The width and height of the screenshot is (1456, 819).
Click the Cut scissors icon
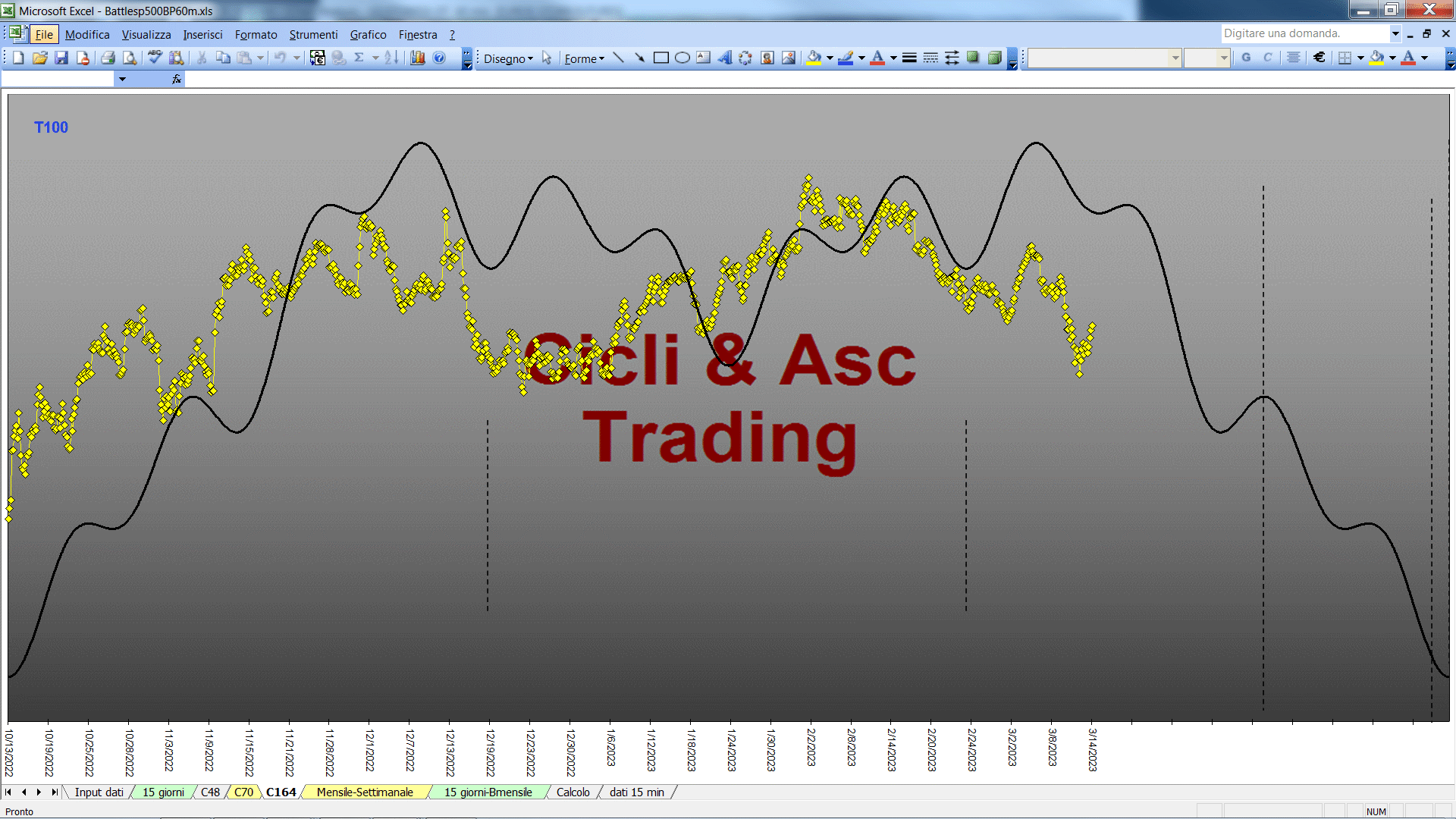tap(202, 58)
